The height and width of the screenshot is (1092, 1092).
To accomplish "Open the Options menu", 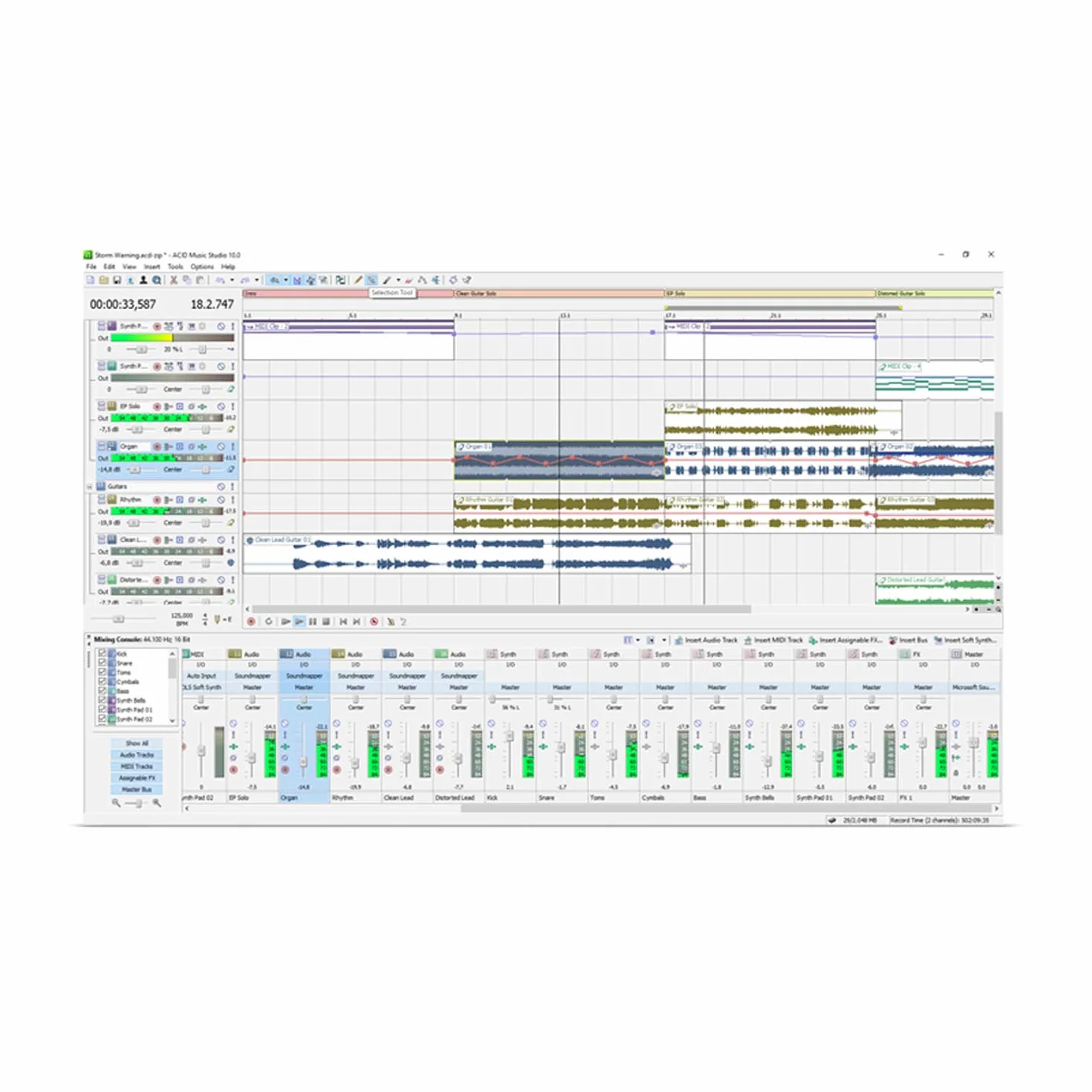I will point(202,267).
